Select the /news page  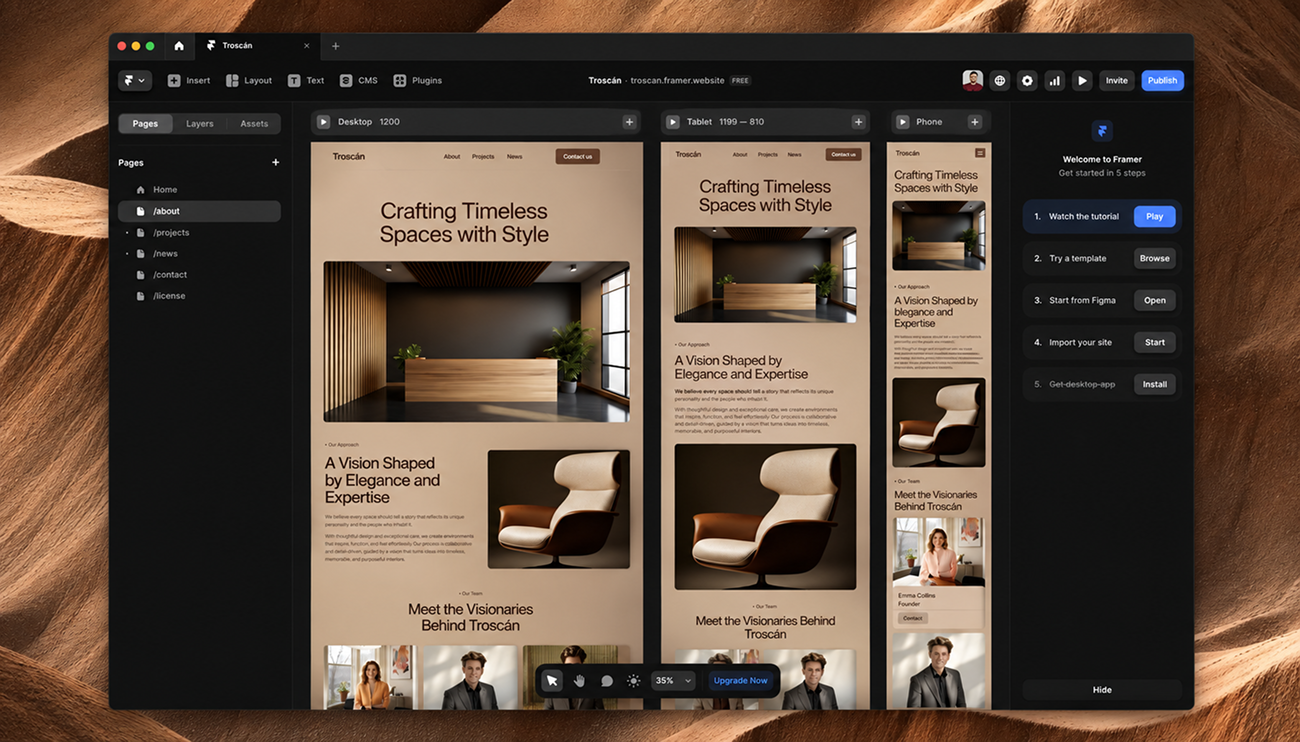[x=199, y=254]
